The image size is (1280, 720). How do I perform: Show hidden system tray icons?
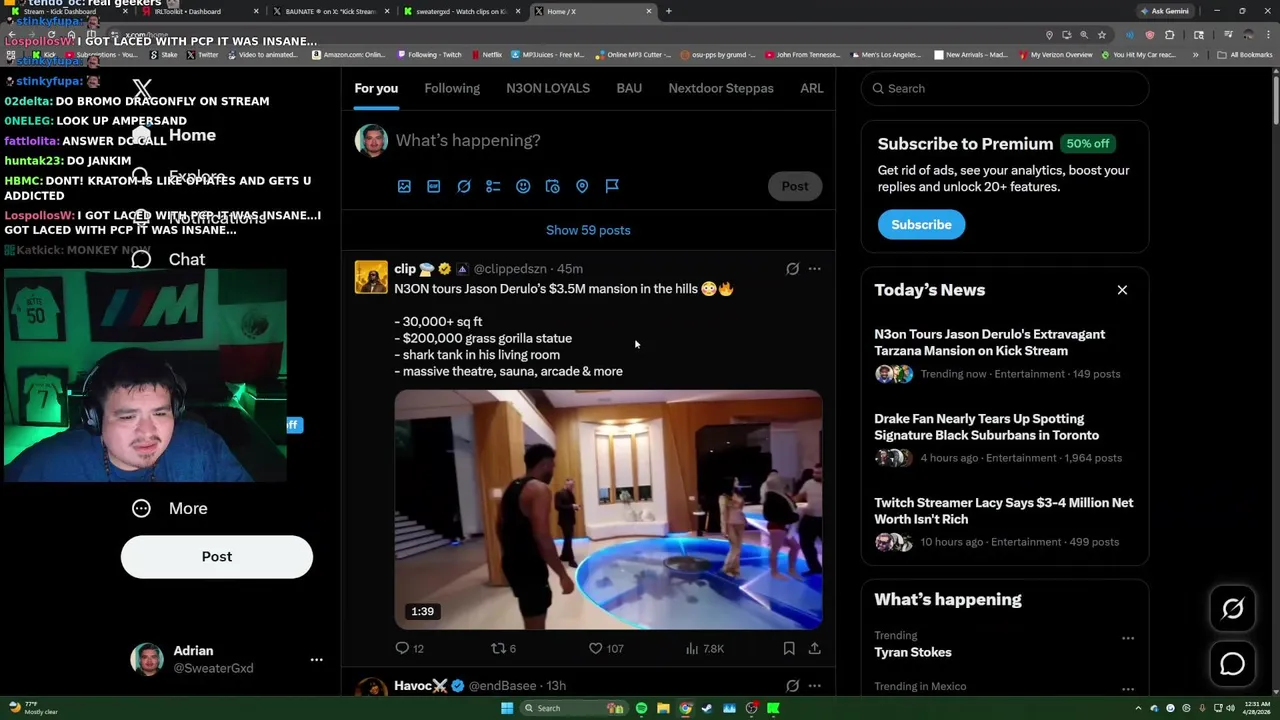(x=1138, y=708)
